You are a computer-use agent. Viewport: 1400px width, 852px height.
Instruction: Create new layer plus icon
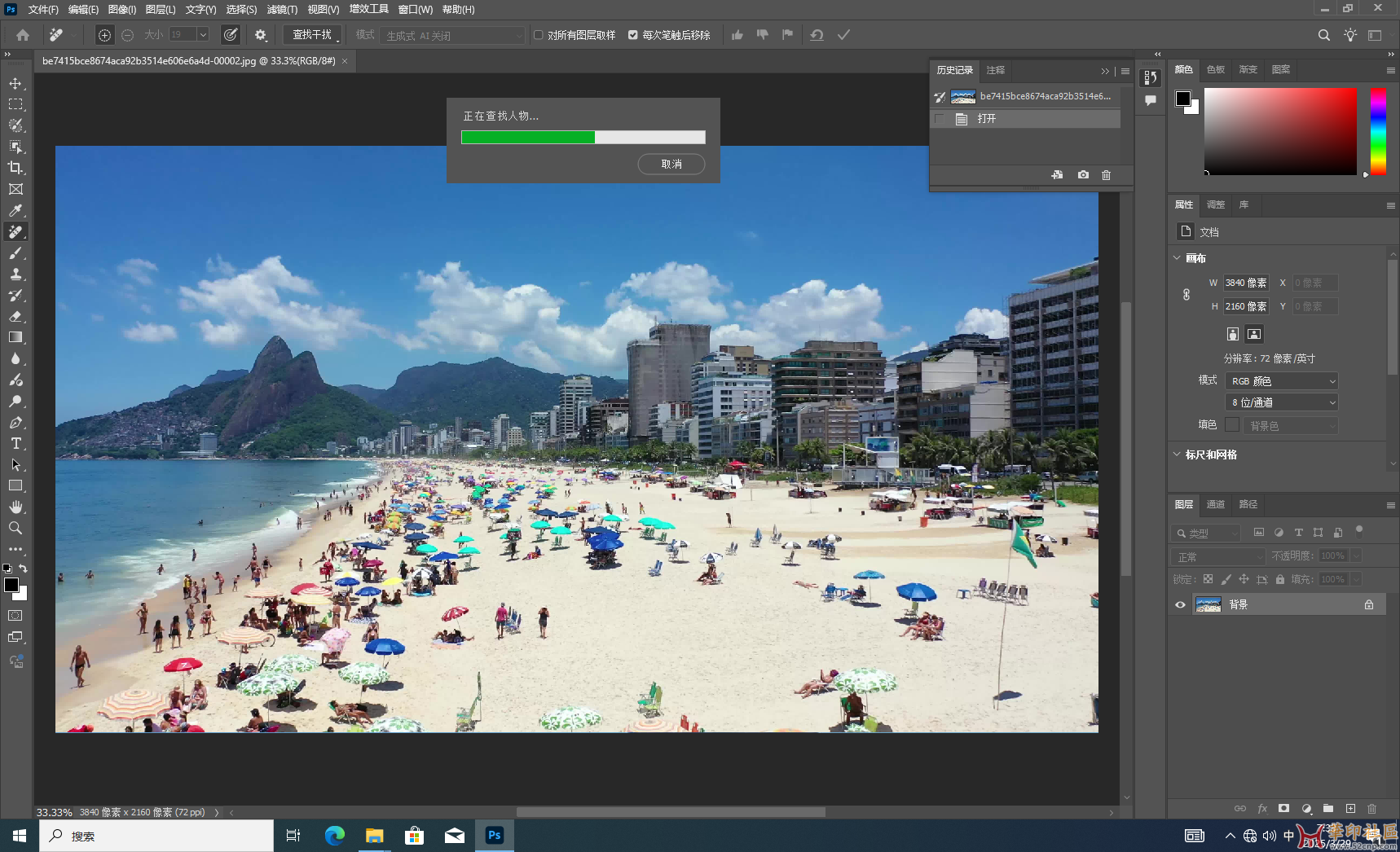point(1350,808)
